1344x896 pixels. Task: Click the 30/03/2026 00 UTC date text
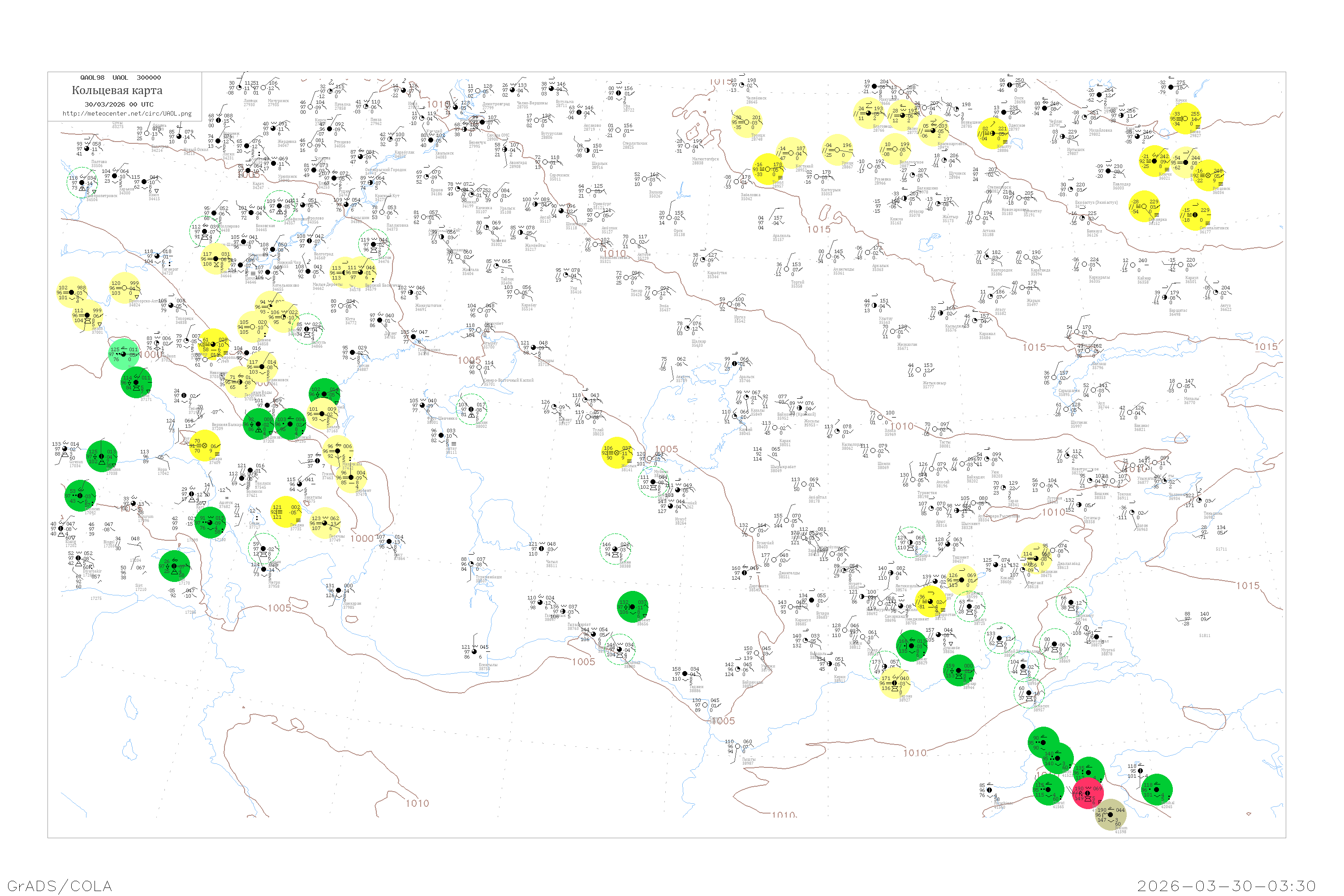pos(119,104)
